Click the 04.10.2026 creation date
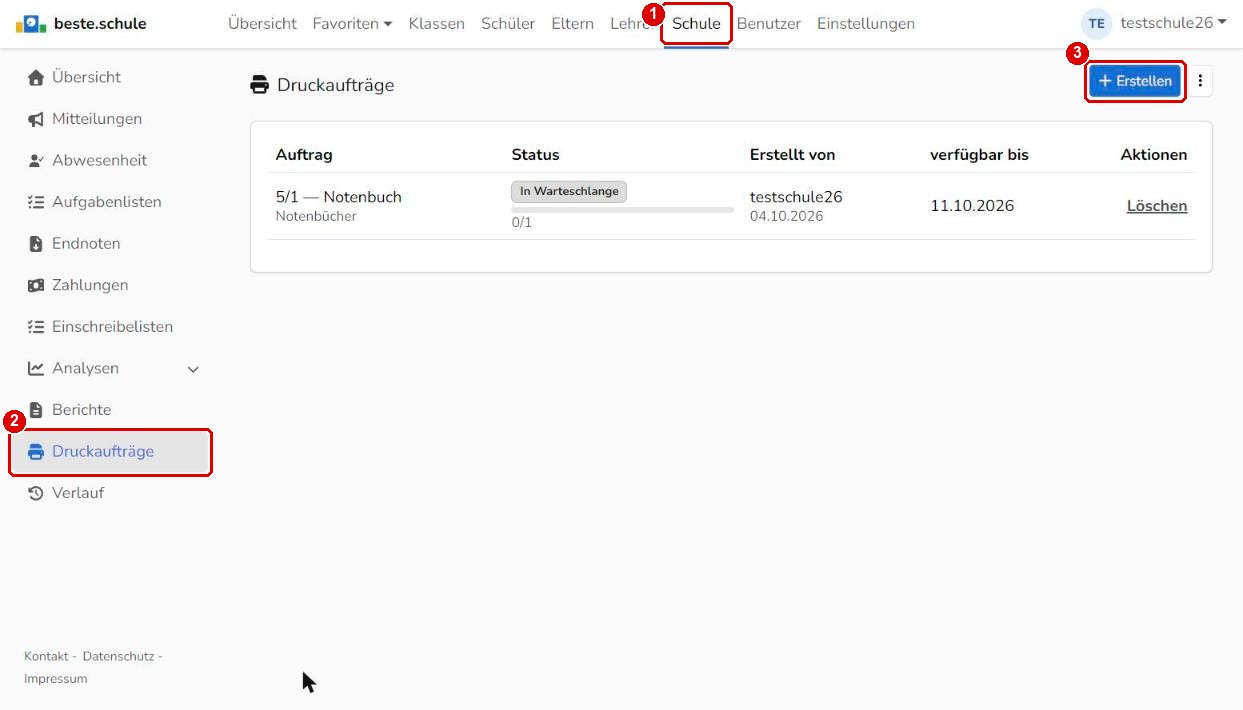Screen dimensions: 1243x710 point(787,216)
